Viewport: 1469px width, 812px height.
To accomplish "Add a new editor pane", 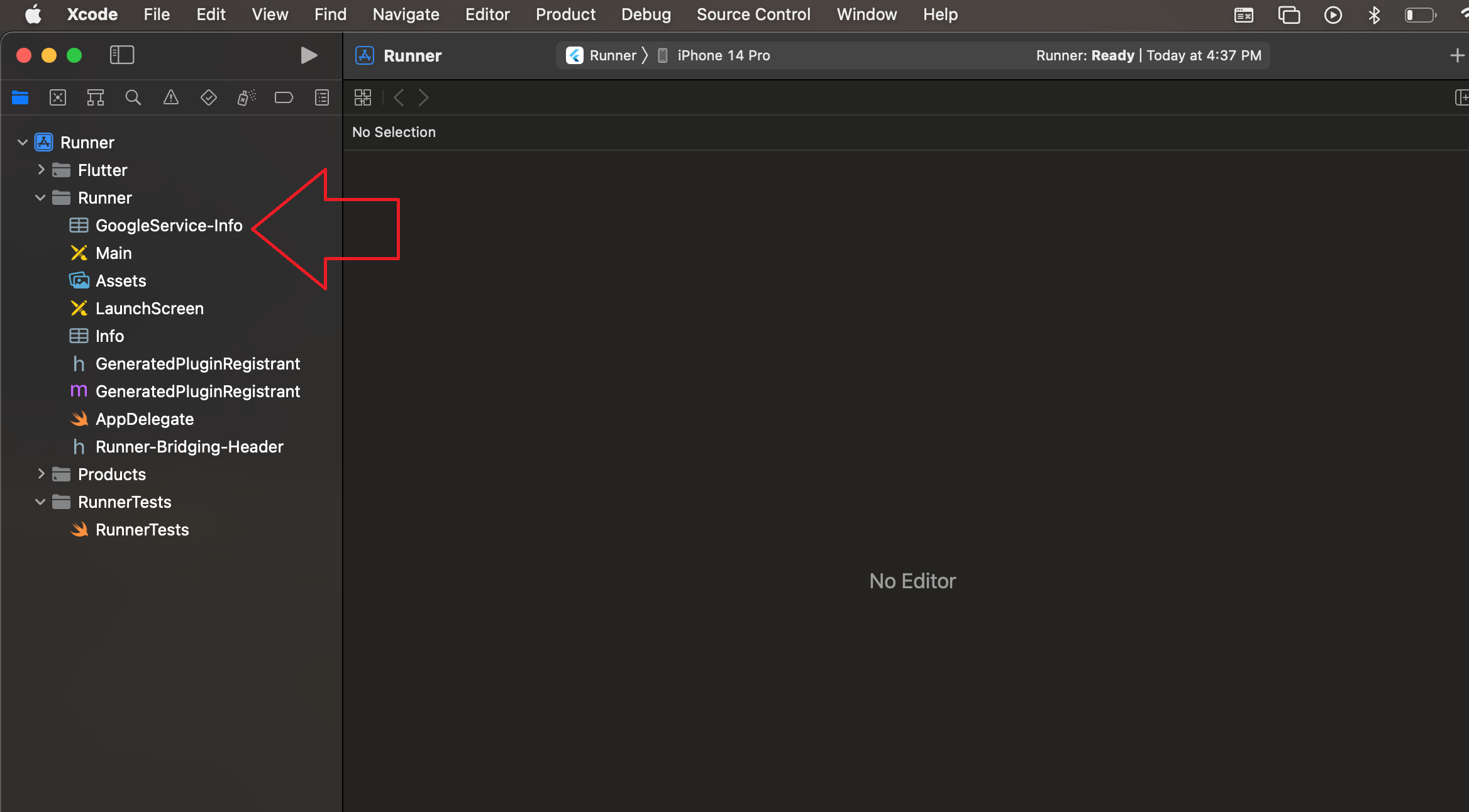I will pos(1461,97).
